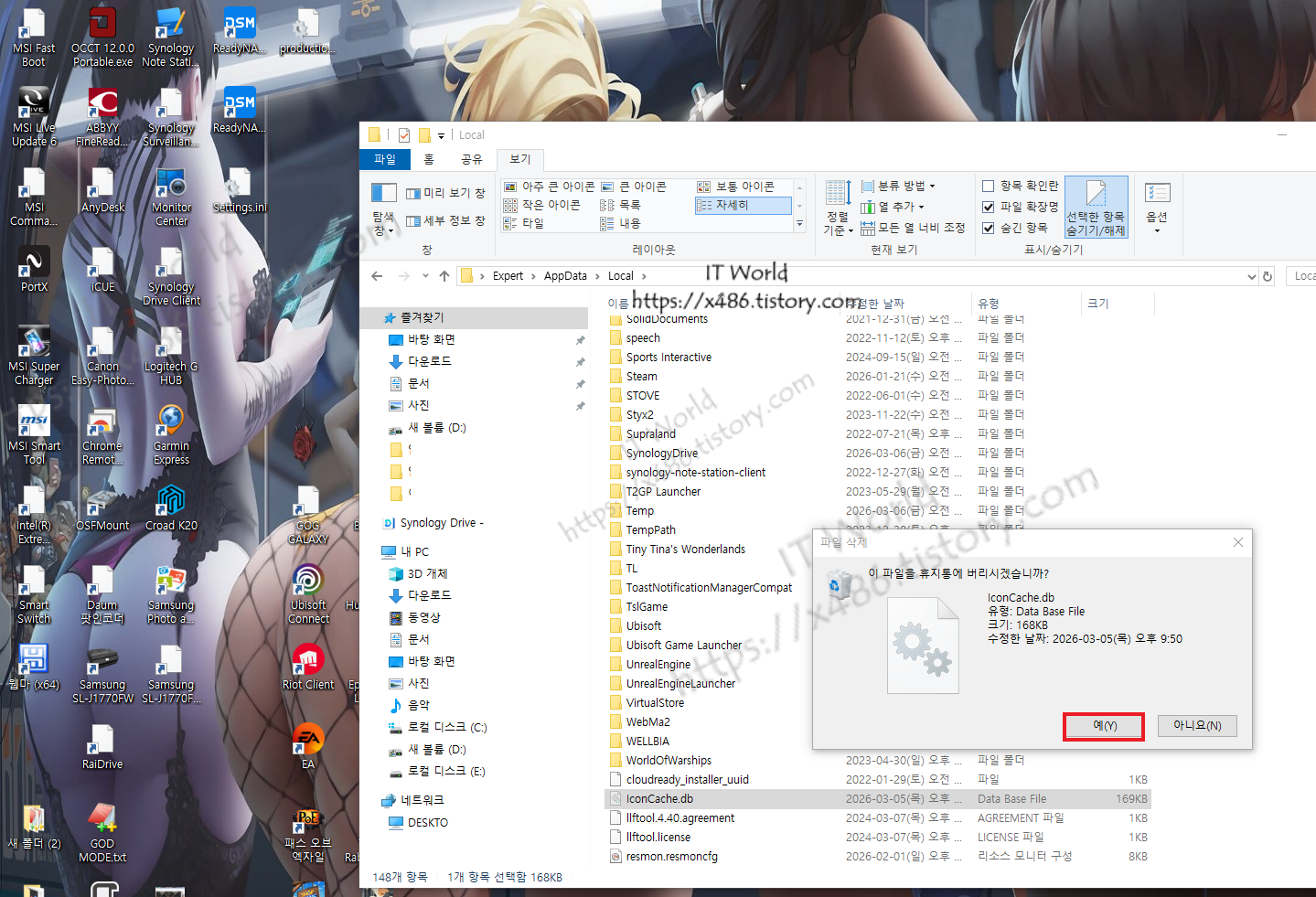Click Expert in the address breadcrumb
The image size is (1316, 897).
click(508, 275)
